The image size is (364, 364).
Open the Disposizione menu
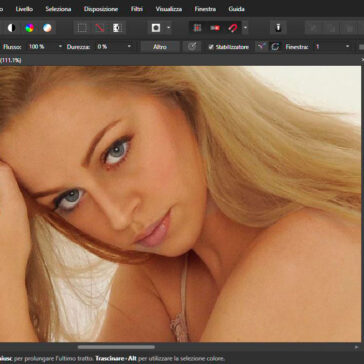click(101, 9)
